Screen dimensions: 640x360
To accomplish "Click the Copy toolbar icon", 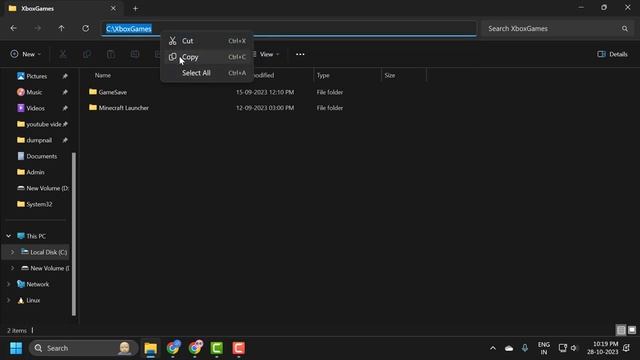I will pos(87,54).
